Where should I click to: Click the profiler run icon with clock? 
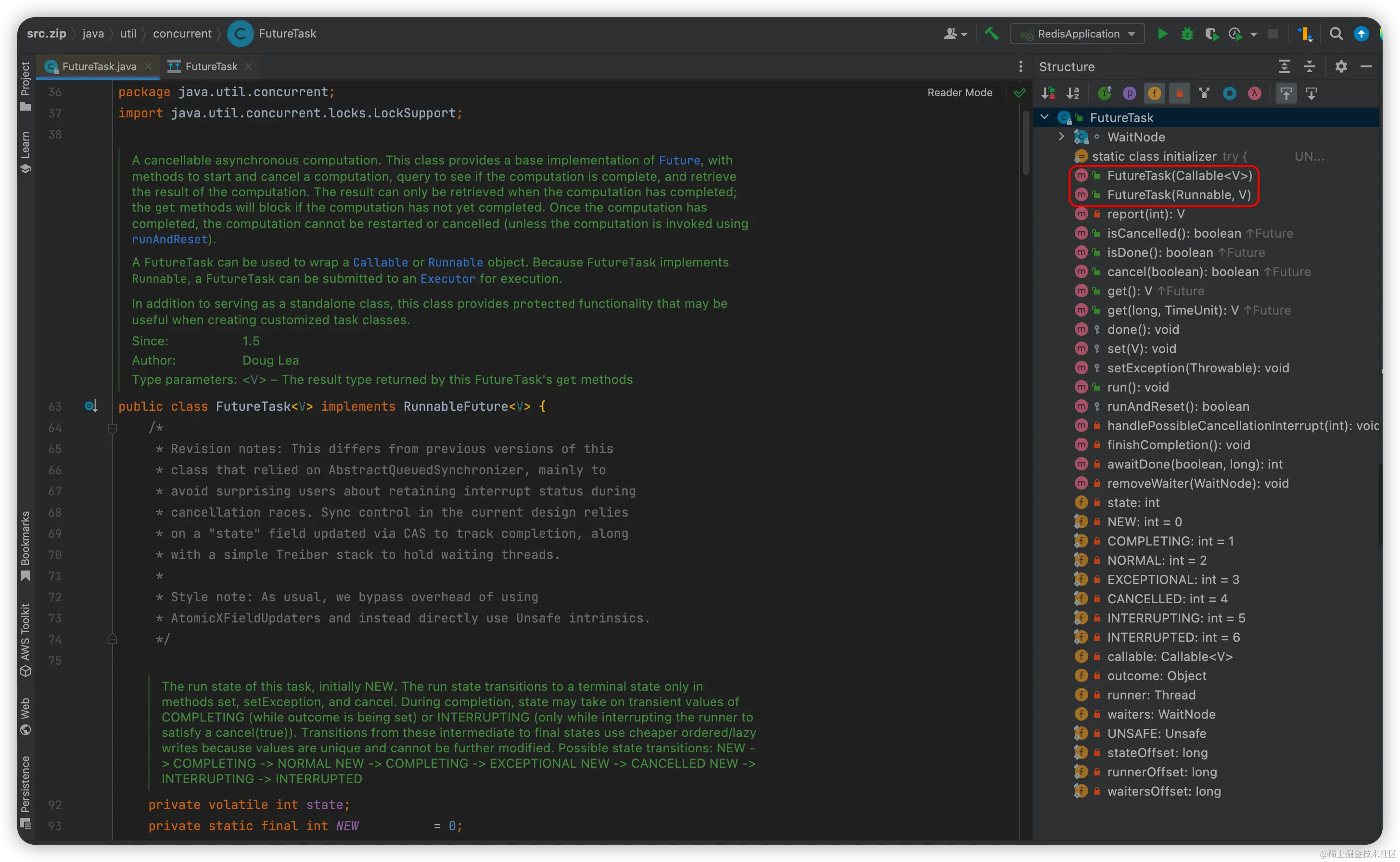coord(1235,34)
